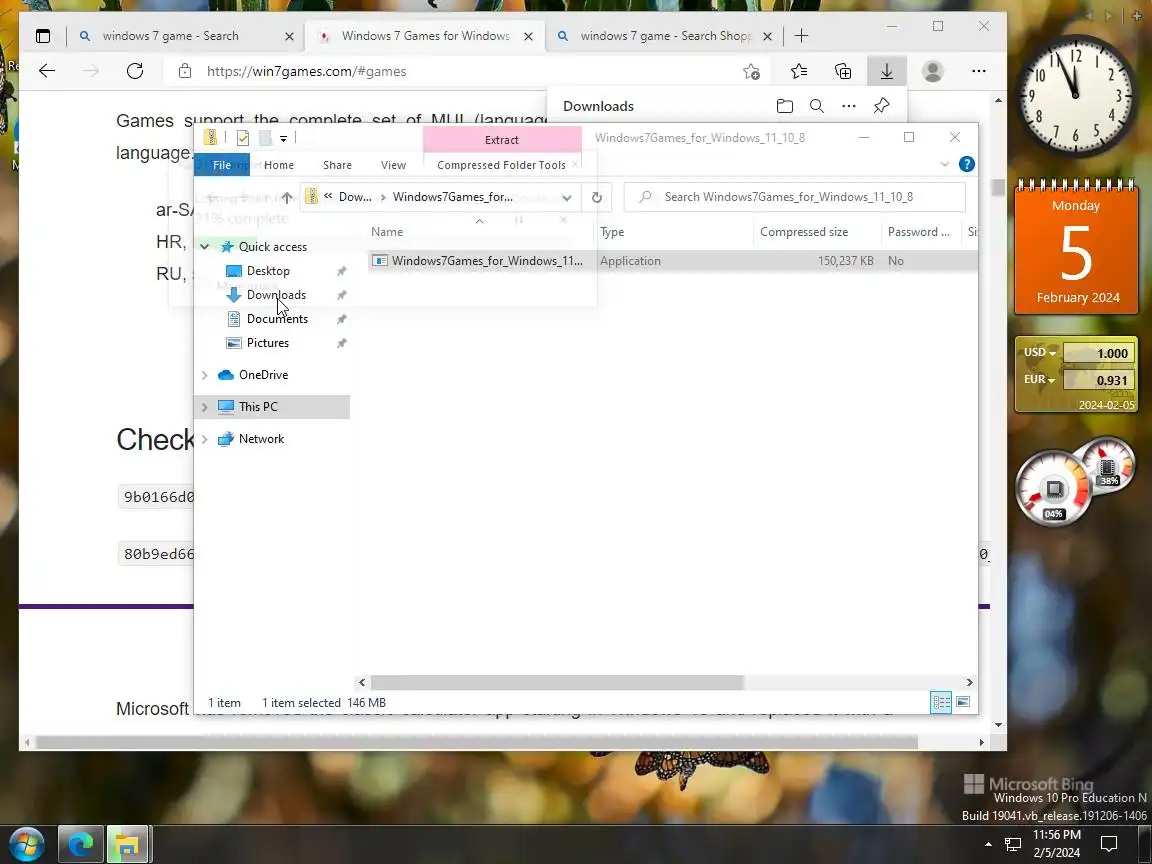Click New folder icon in Explorer quick access toolbar
1152x864 pixels.
(x=266, y=137)
